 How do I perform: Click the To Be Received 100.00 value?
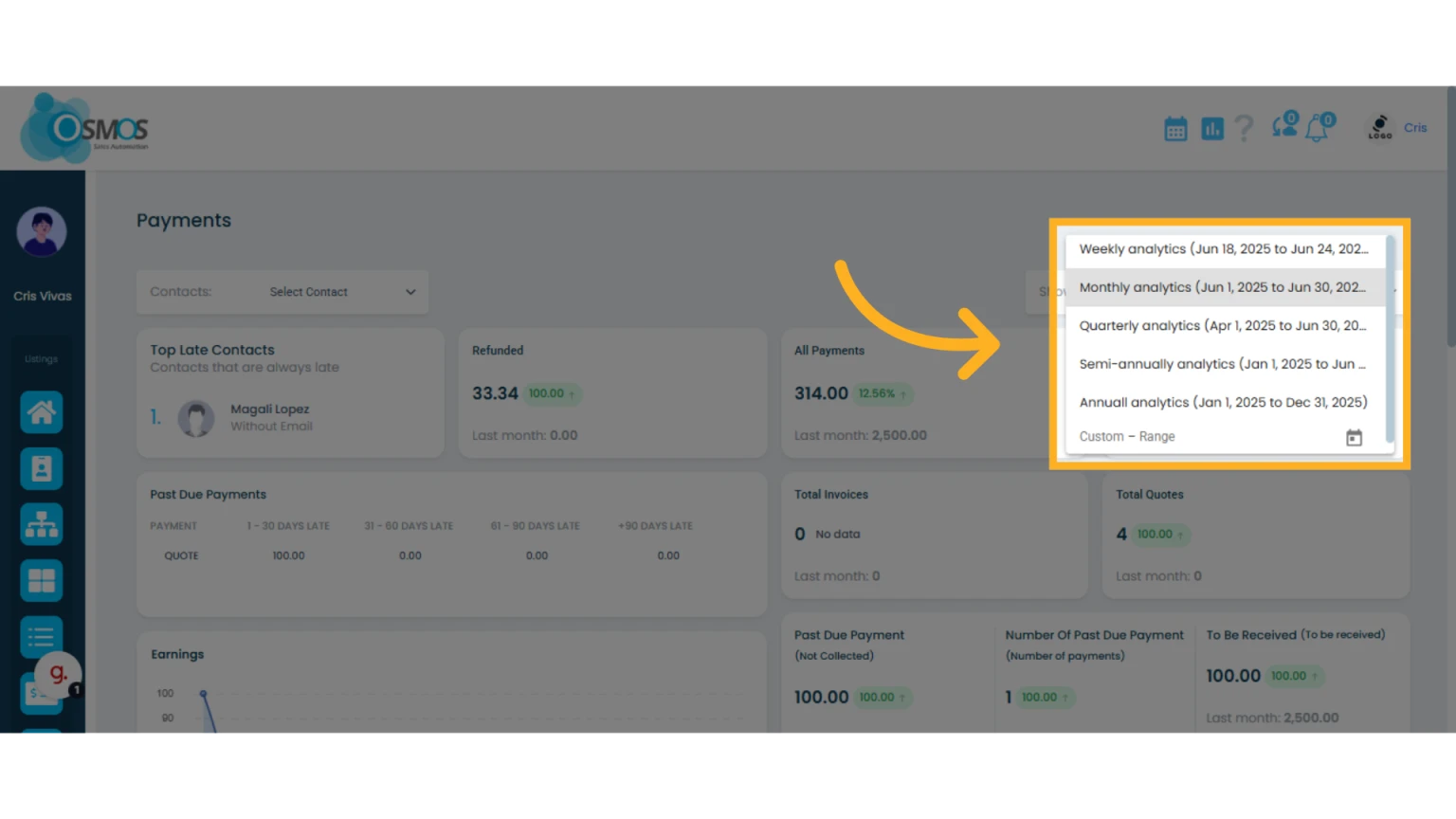pos(1233,676)
